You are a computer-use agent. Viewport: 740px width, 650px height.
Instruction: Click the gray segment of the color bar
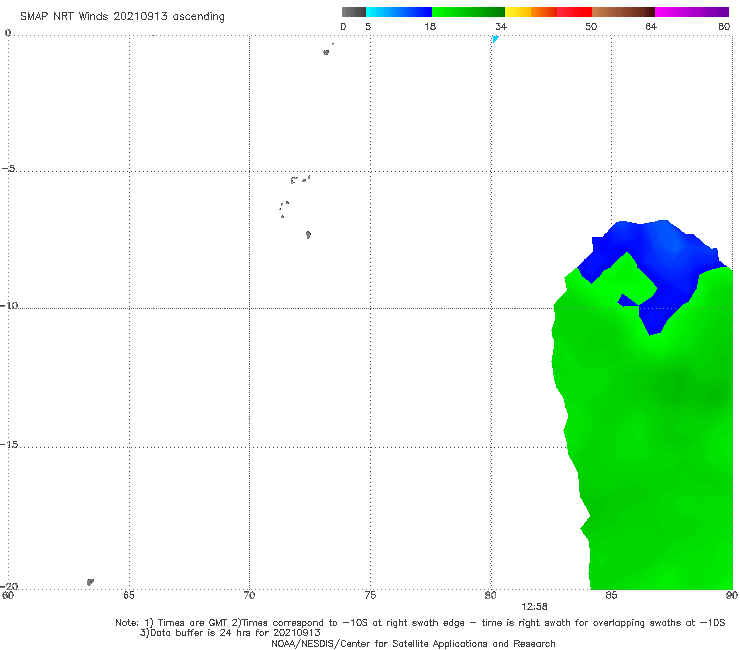tap(353, 12)
